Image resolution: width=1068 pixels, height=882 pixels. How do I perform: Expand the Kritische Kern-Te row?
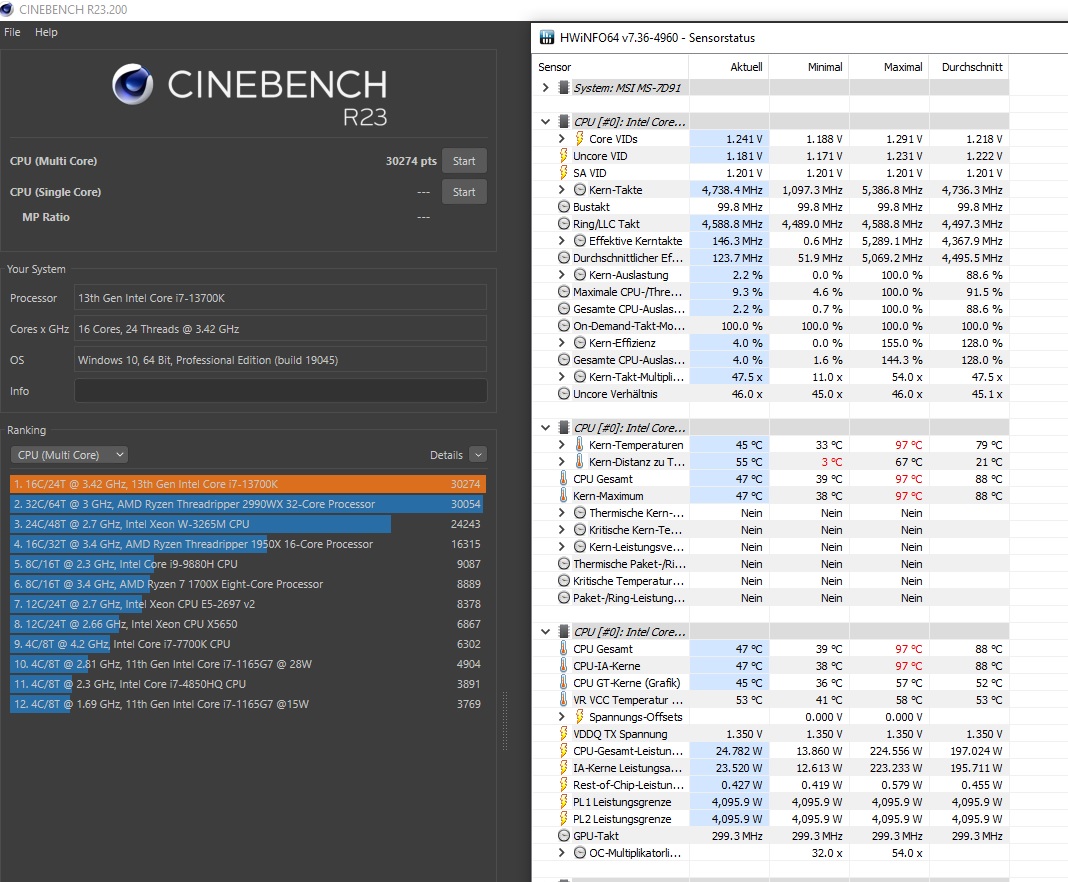tap(562, 530)
